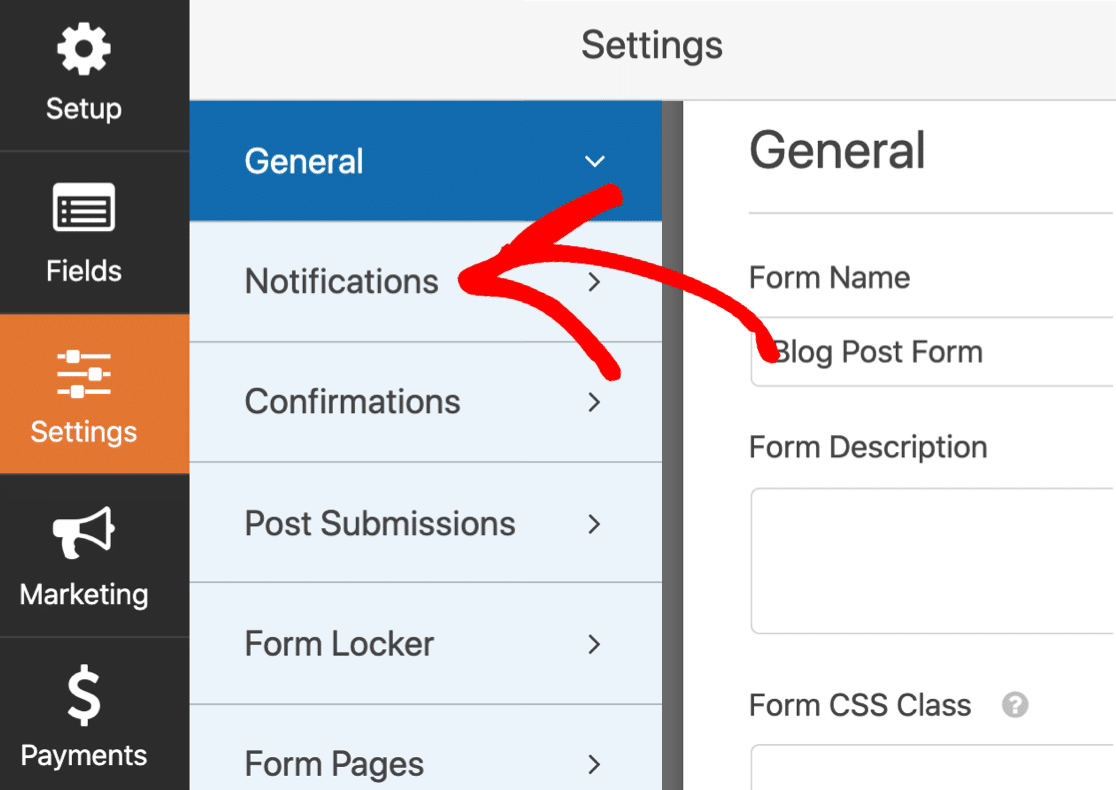This screenshot has width=1116, height=790.
Task: Focus the Form Description text area
Action: tap(932, 560)
